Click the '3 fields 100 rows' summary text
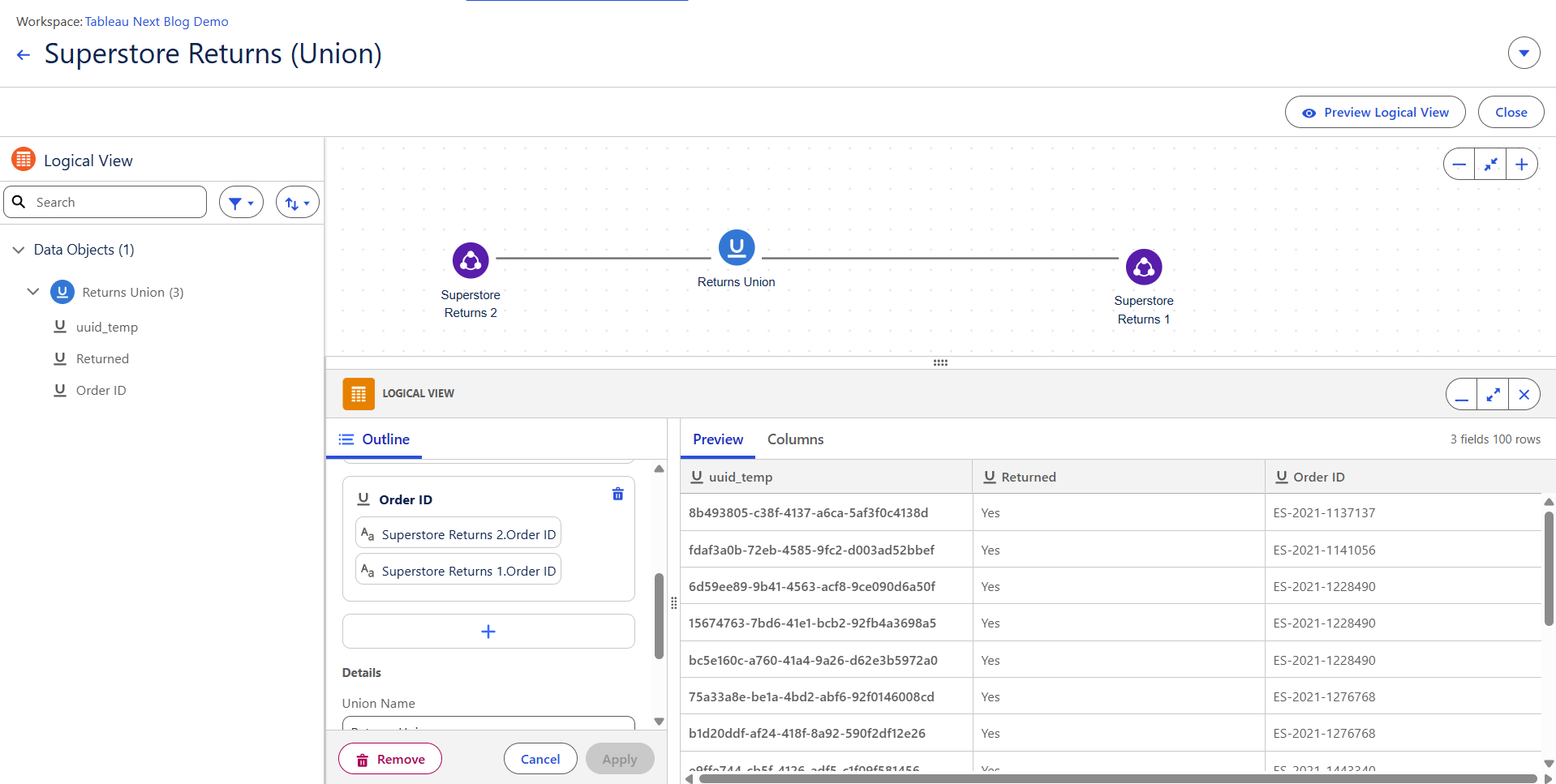This screenshot has height=784, width=1556. (x=1495, y=439)
